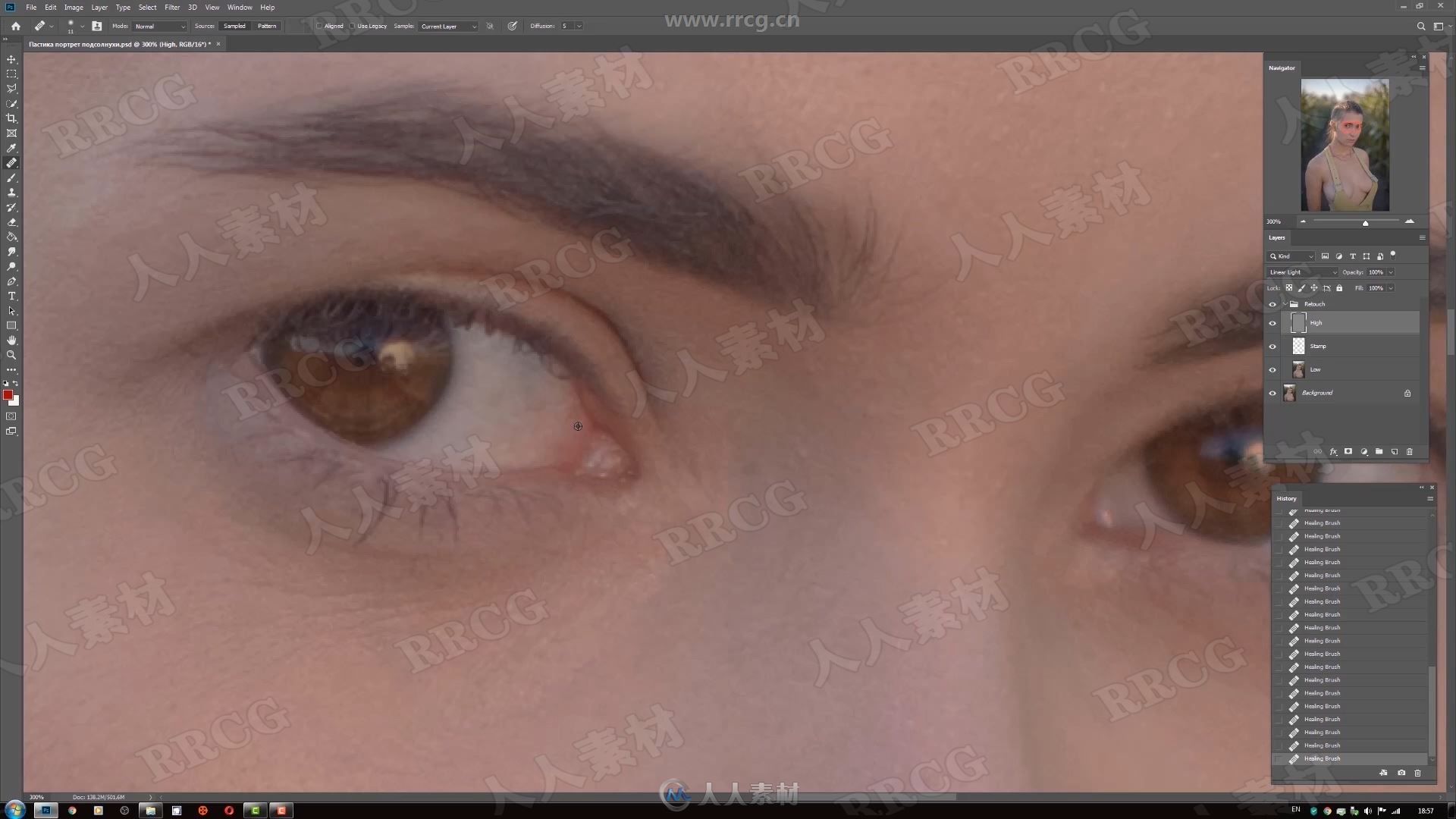The image size is (1456, 819).
Task: Lock all icon in Layers panel
Action: (x=1339, y=288)
